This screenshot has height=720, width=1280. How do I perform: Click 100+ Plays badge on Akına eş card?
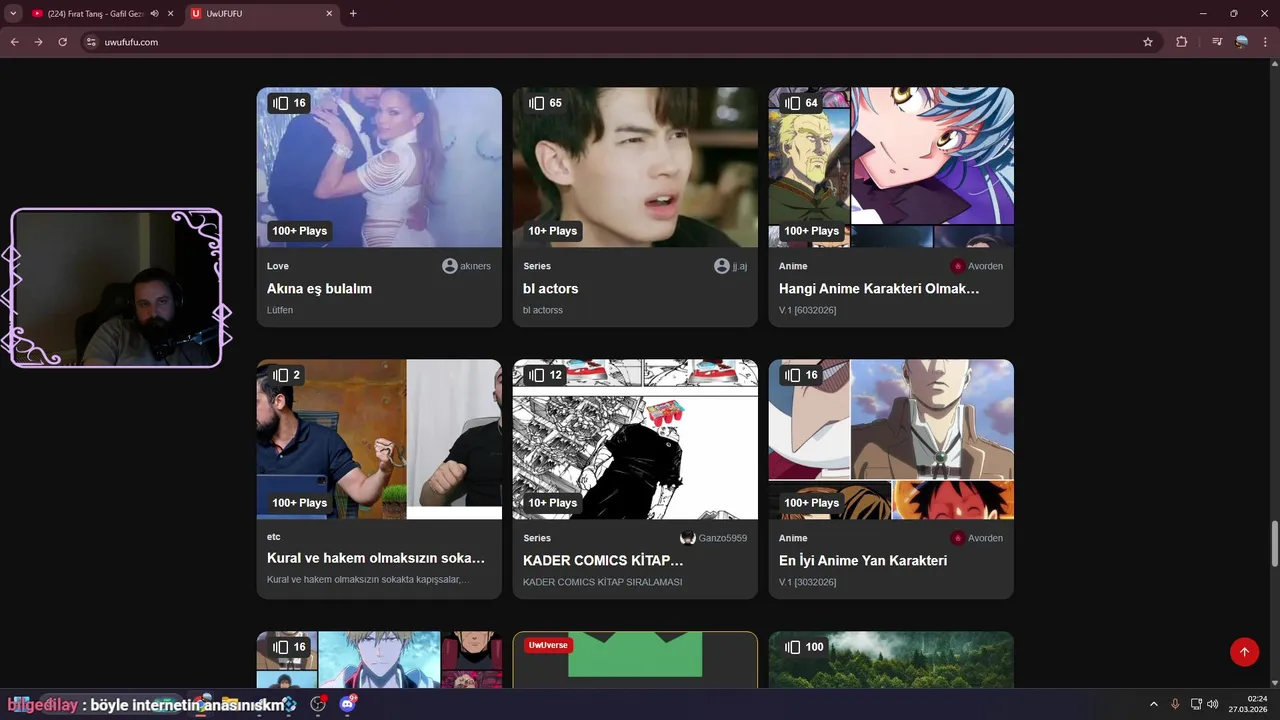(299, 231)
